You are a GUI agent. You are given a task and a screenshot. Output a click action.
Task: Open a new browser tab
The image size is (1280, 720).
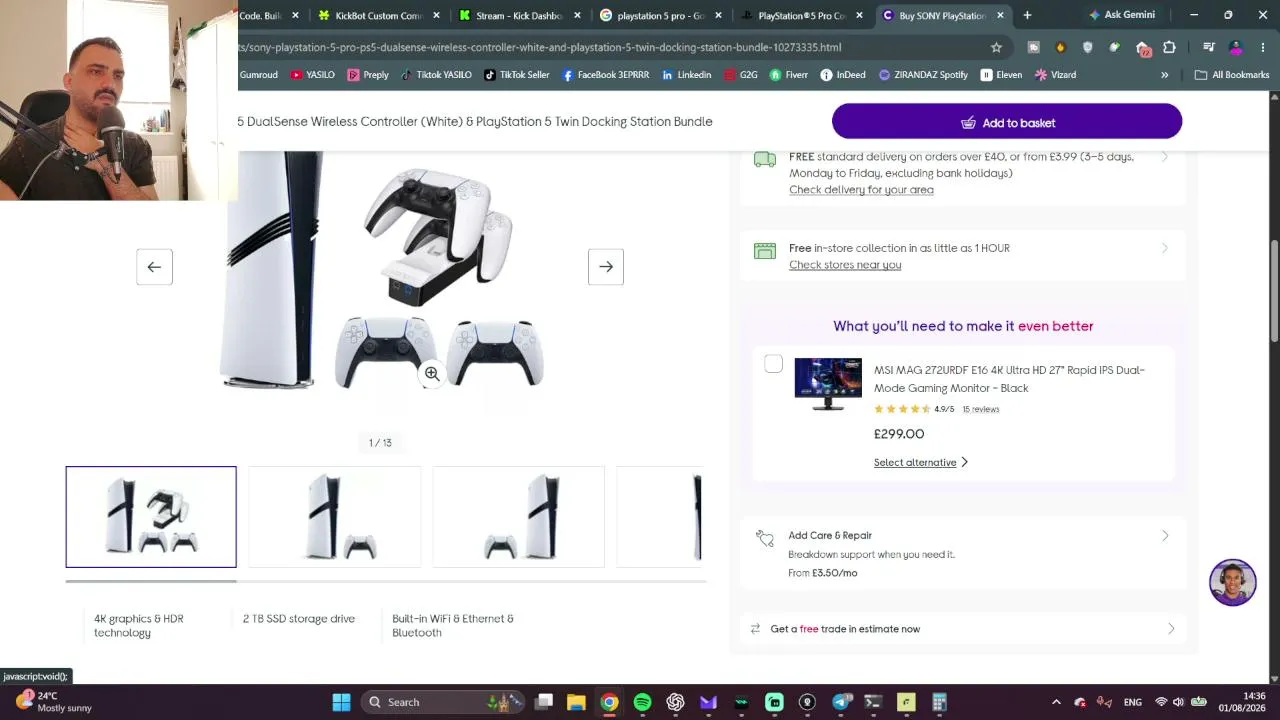tap(1027, 15)
